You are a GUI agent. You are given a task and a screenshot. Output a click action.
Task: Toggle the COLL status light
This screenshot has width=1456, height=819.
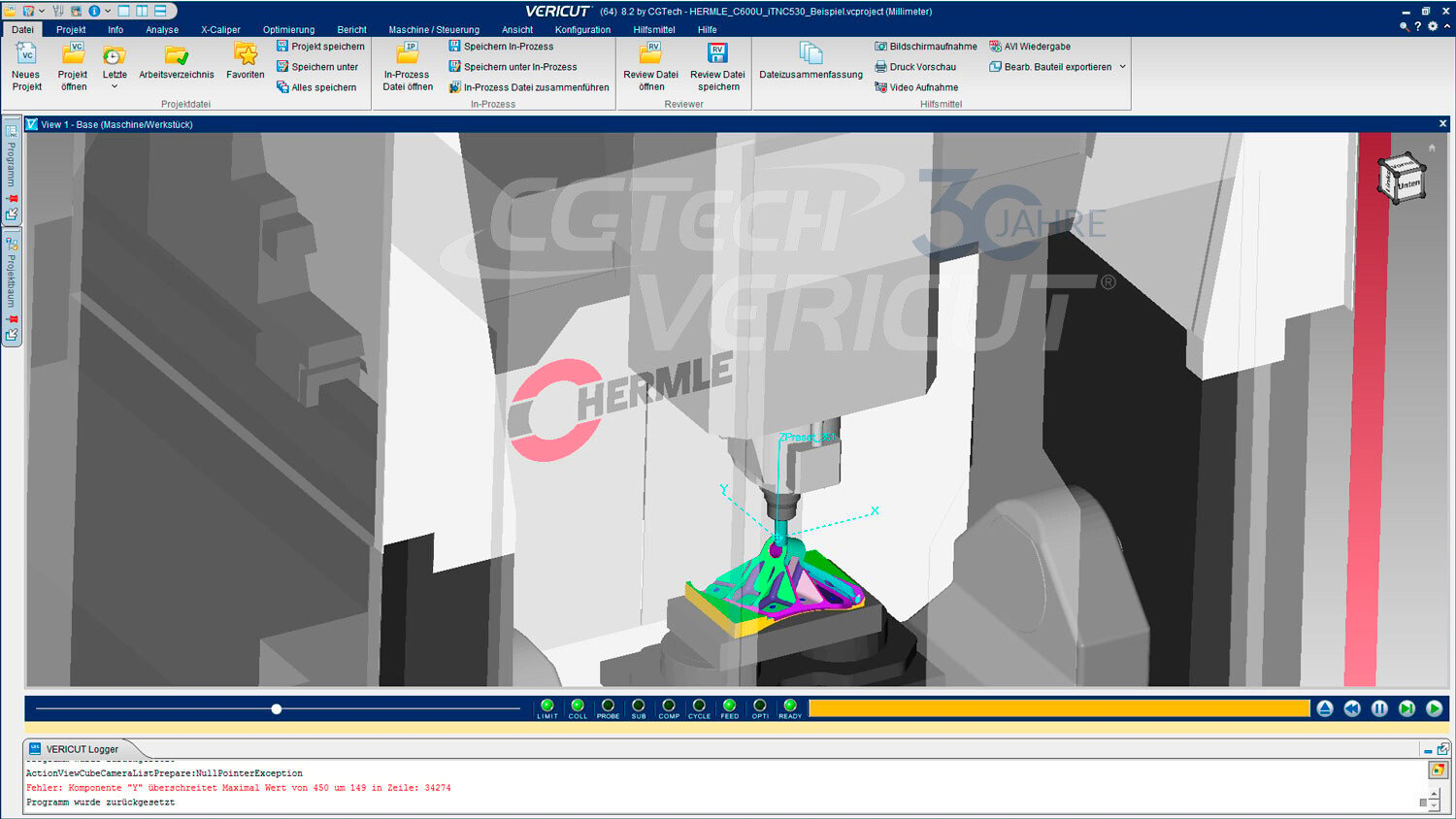(x=578, y=705)
